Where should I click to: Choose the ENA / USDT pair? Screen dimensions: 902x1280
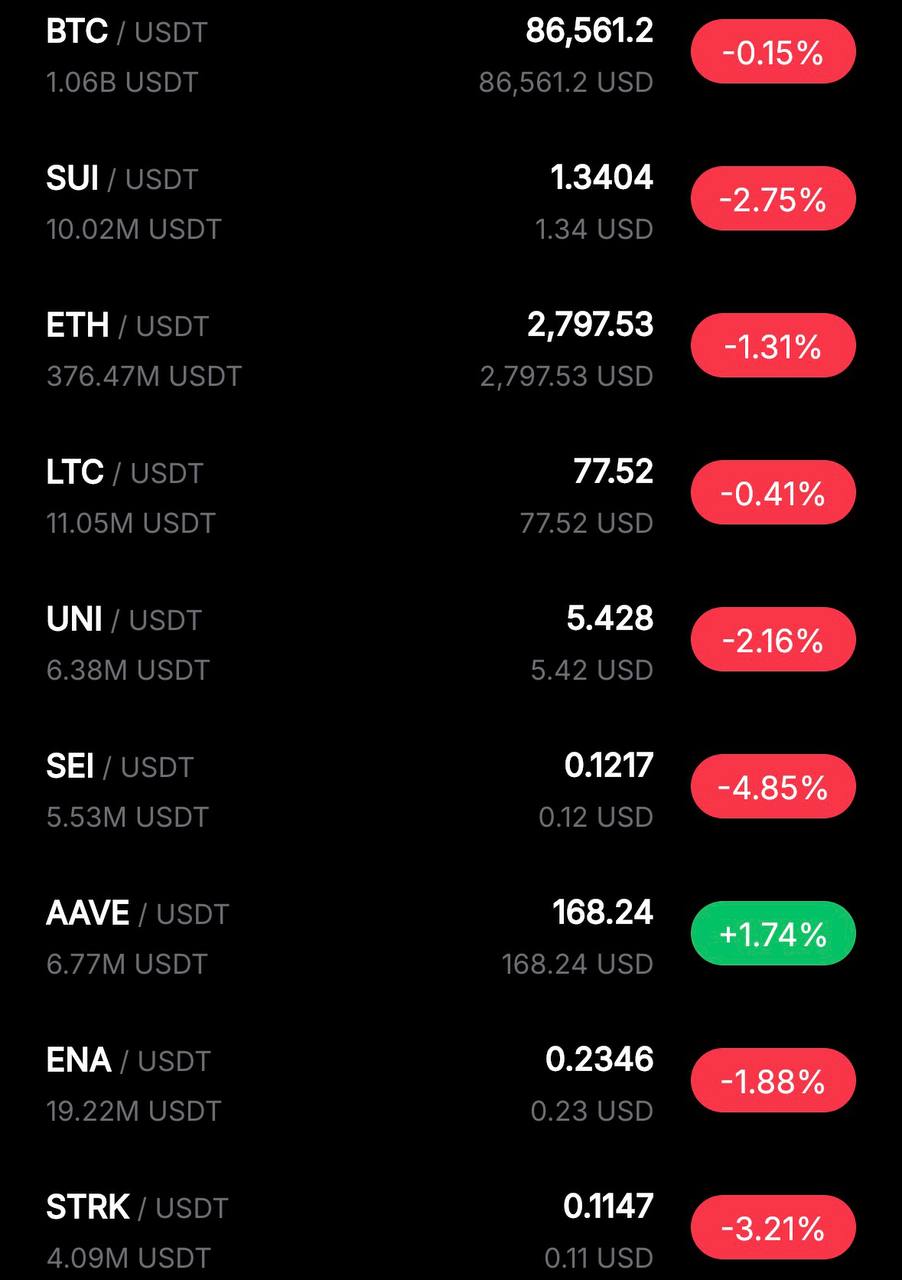click(x=128, y=1061)
